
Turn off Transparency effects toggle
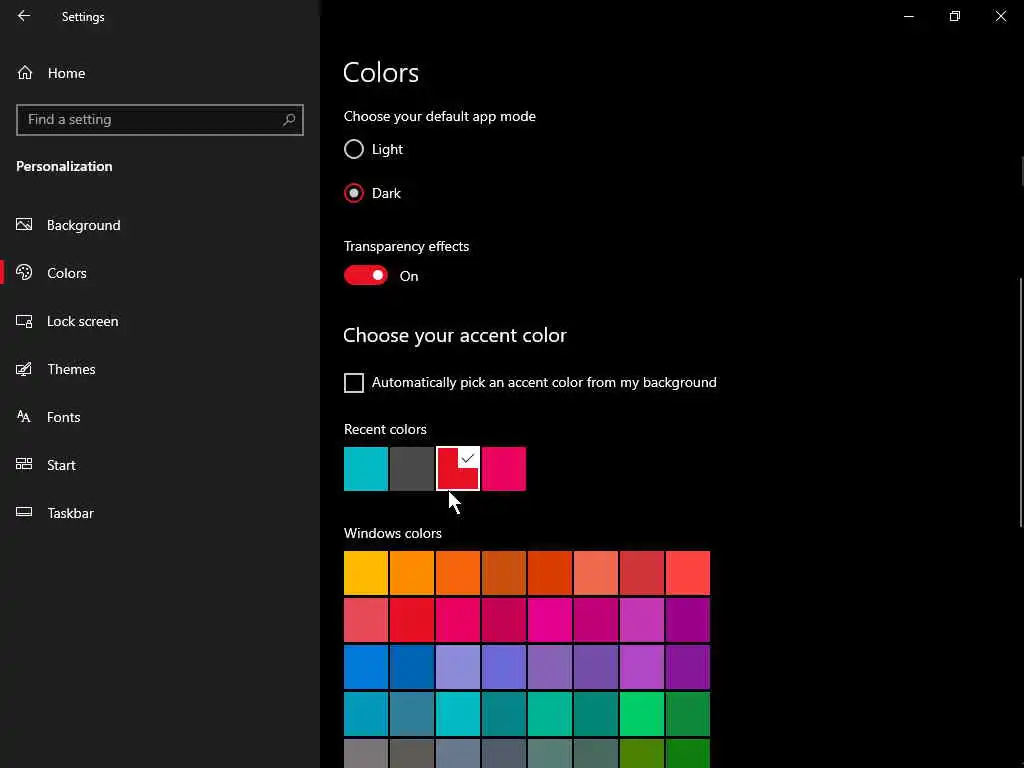click(x=366, y=276)
